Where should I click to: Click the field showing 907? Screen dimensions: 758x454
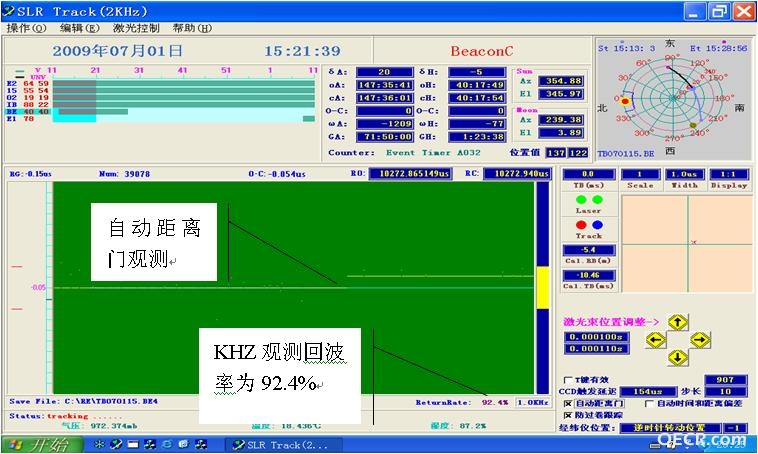726,380
